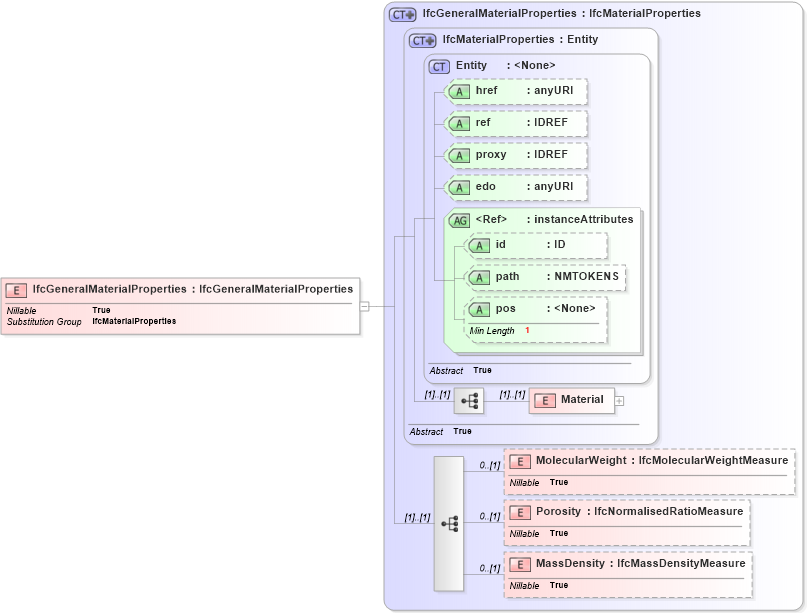Click the CT icon on the Entity box
The height and width of the screenshot is (613, 807).
[x=437, y=64]
